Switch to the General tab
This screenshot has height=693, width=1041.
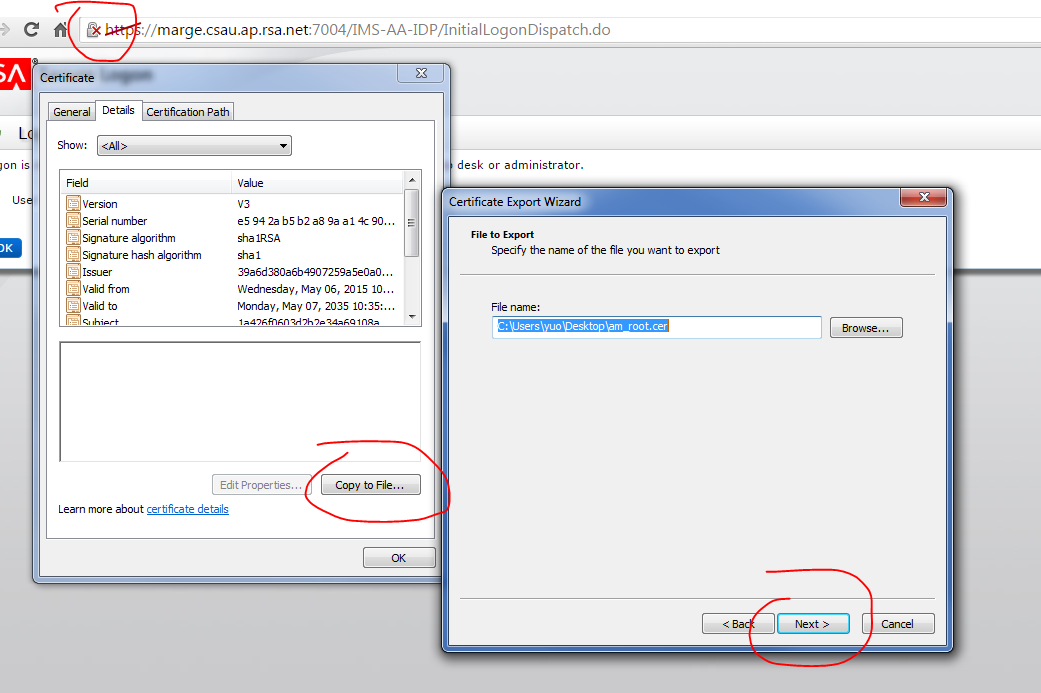click(72, 112)
